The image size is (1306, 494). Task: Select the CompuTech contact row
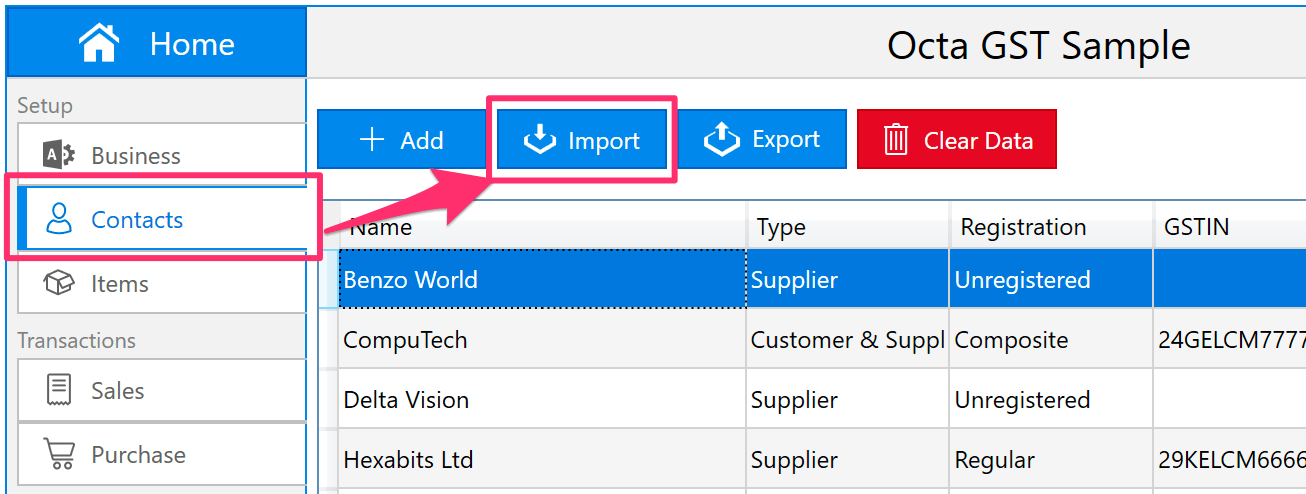click(x=405, y=340)
